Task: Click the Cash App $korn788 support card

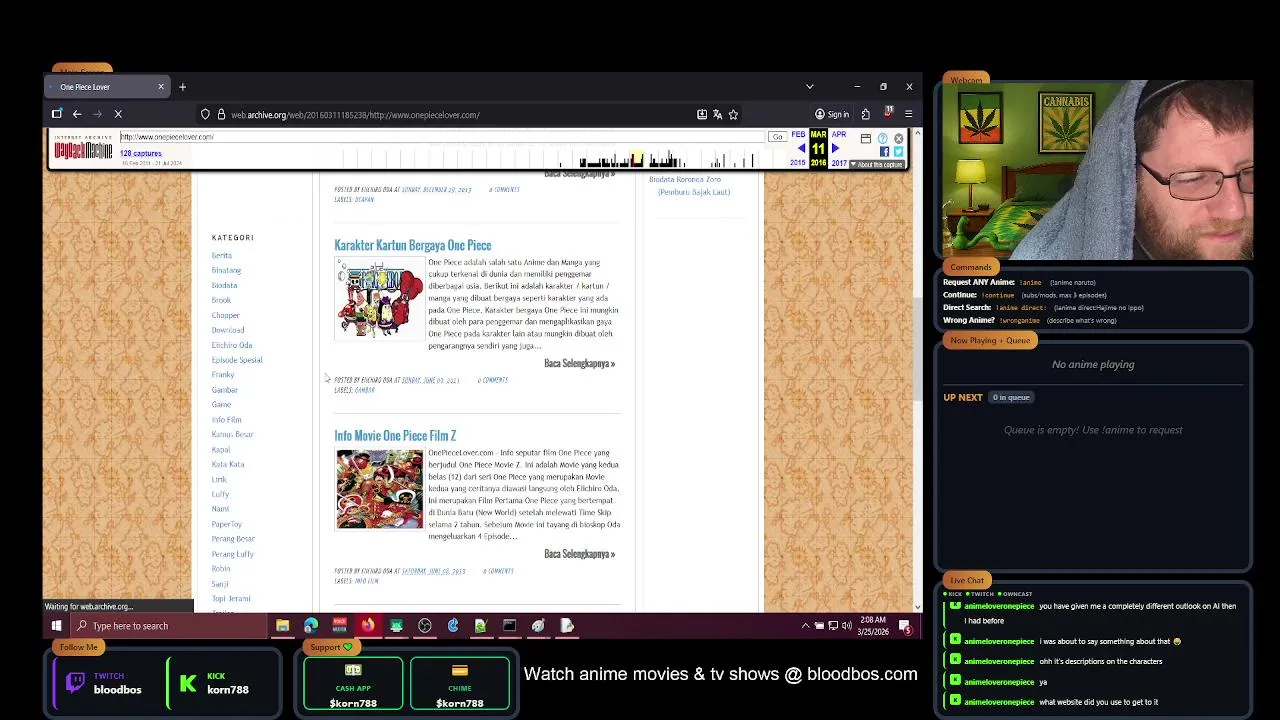Action: coord(353,684)
